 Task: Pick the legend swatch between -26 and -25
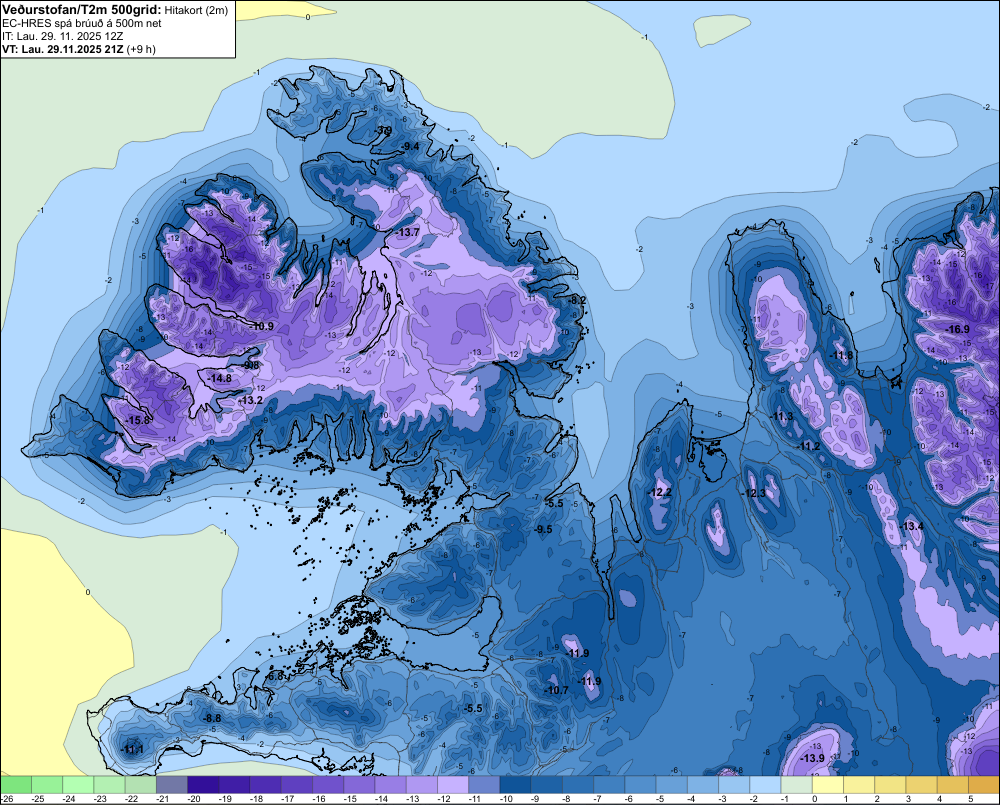(x=16, y=785)
